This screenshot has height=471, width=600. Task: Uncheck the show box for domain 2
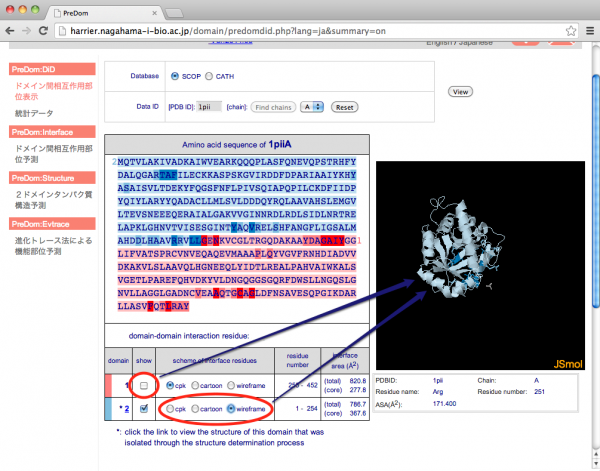[145, 408]
